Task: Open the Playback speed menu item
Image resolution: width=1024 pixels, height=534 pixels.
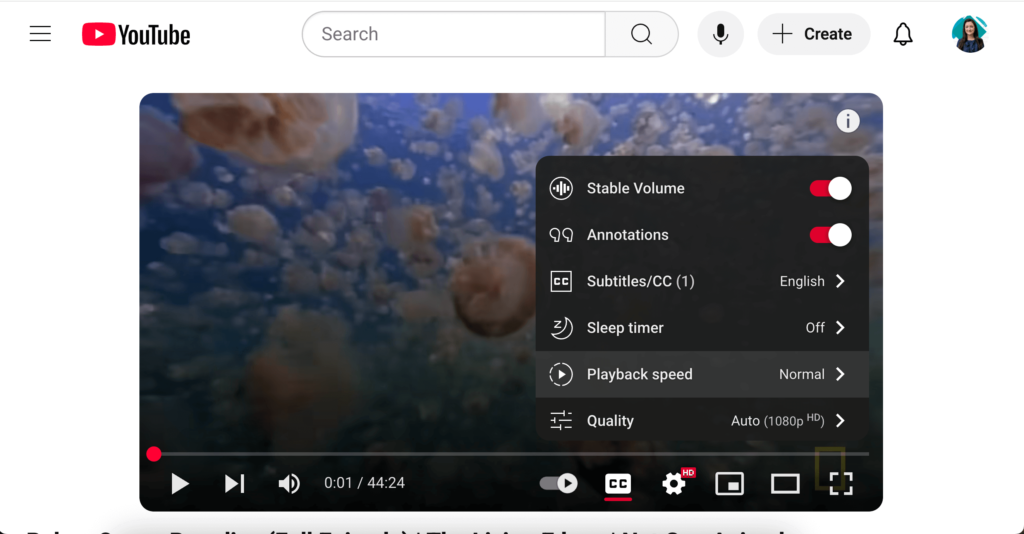Action: 702,374
